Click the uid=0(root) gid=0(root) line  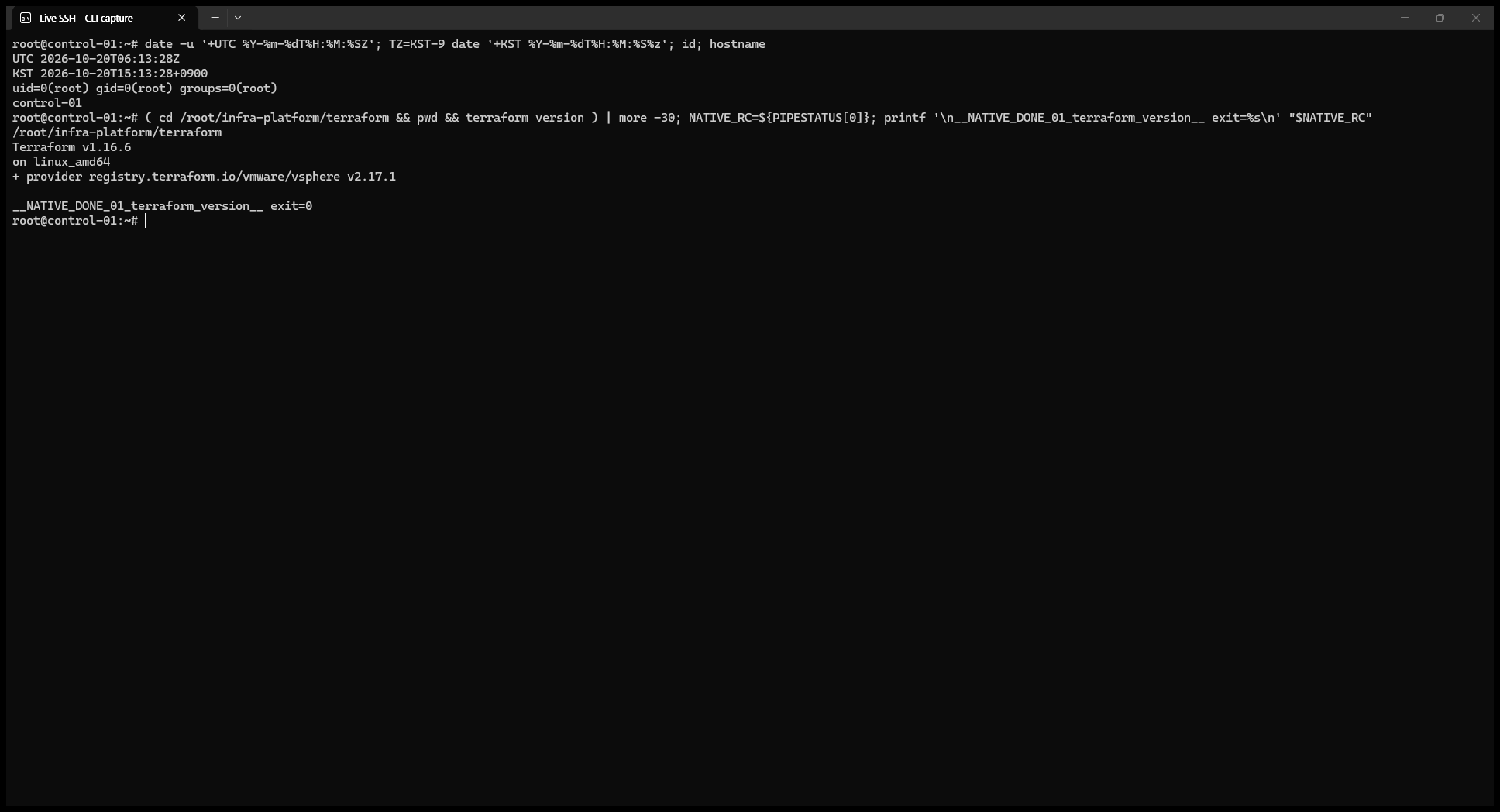145,88
